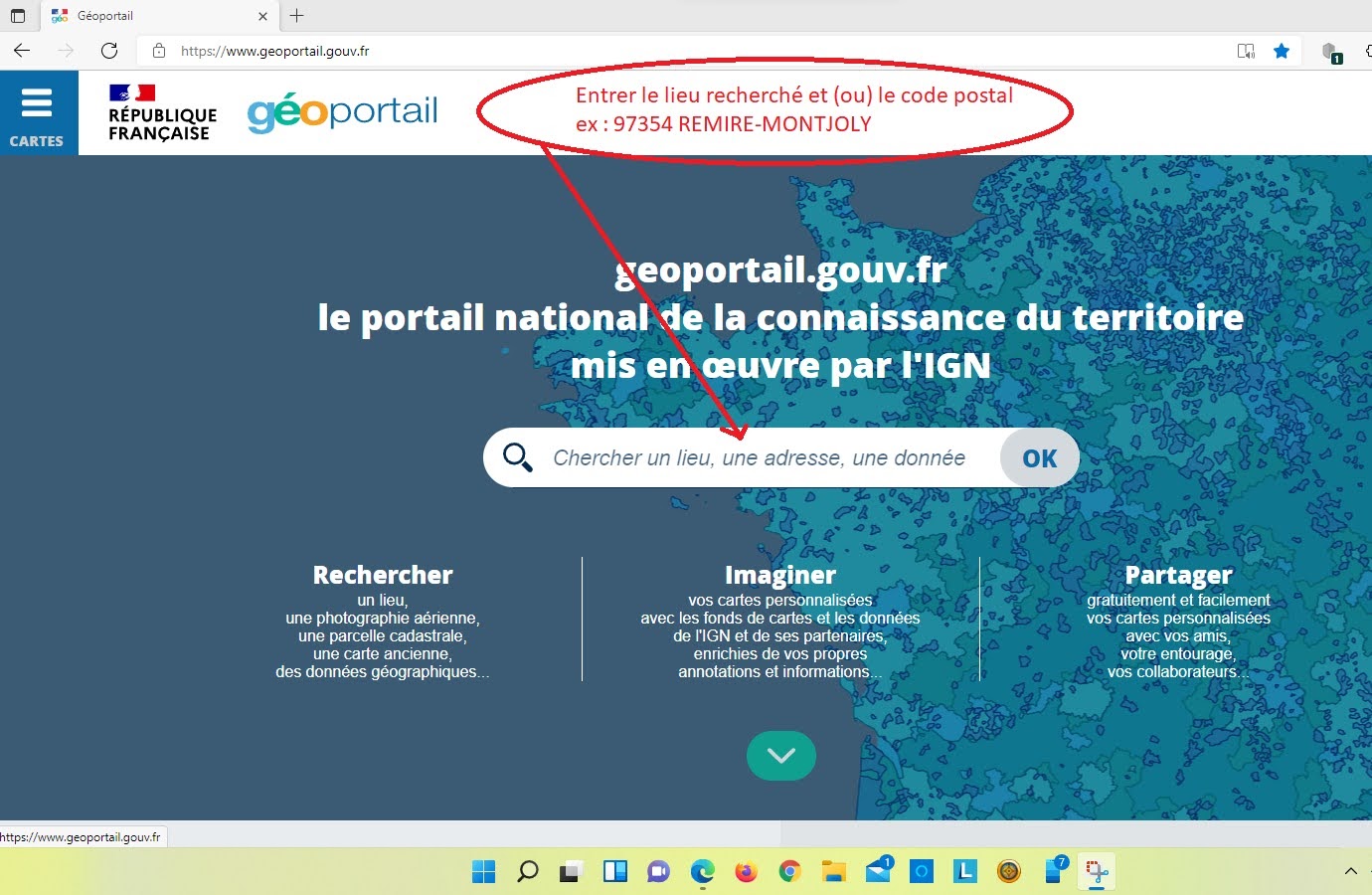Launch Firefox from the taskbar
Image resolution: width=1372 pixels, height=895 pixels.
coord(746,872)
